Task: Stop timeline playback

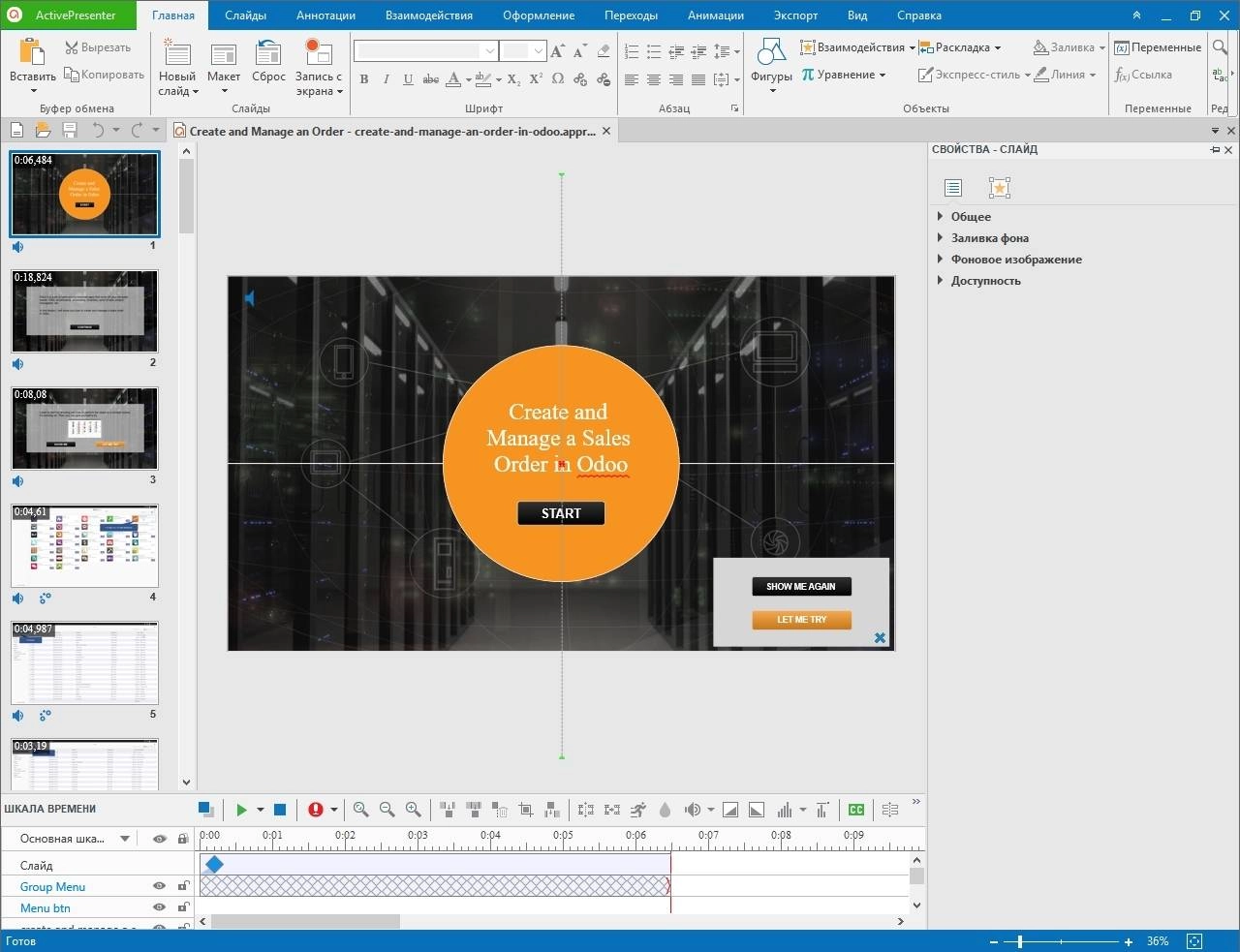Action: 280,810
